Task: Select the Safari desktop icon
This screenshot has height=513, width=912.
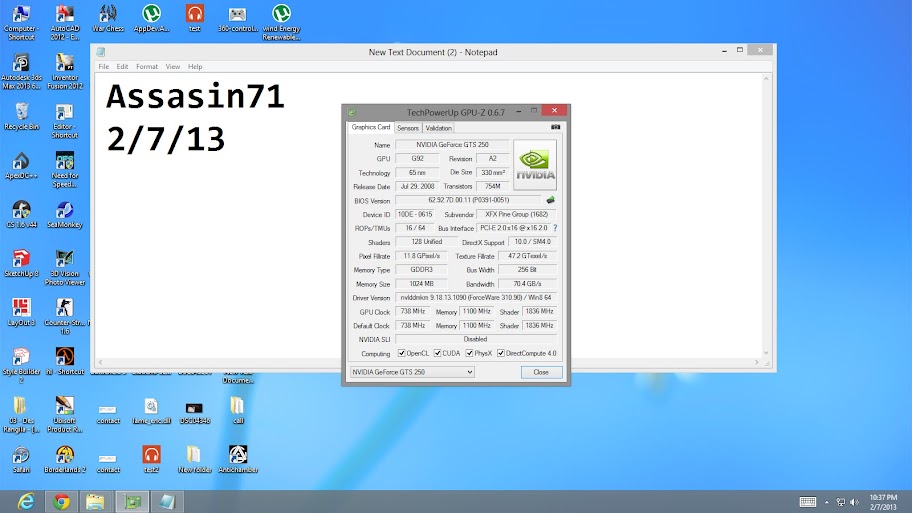Action: pos(22,459)
